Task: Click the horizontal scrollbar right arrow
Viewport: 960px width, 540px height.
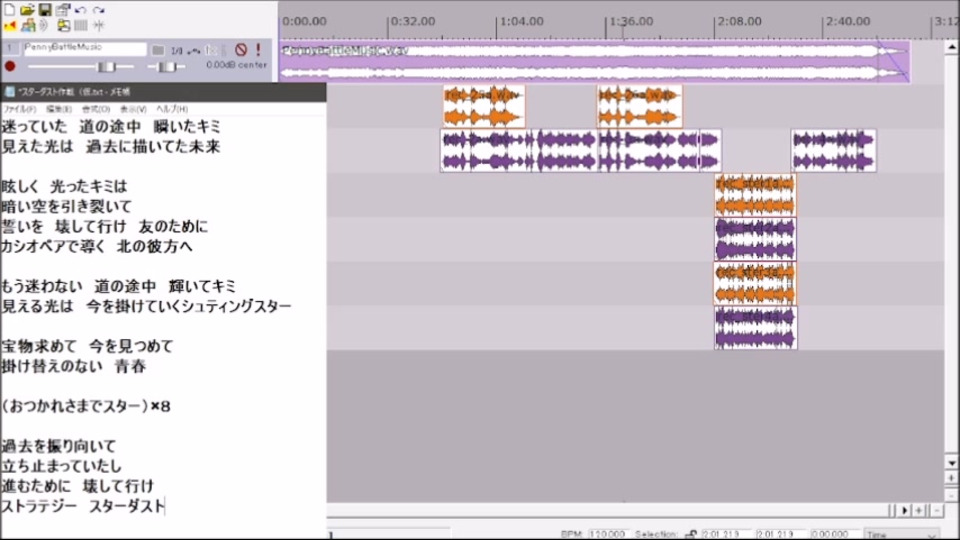Action: click(x=905, y=510)
